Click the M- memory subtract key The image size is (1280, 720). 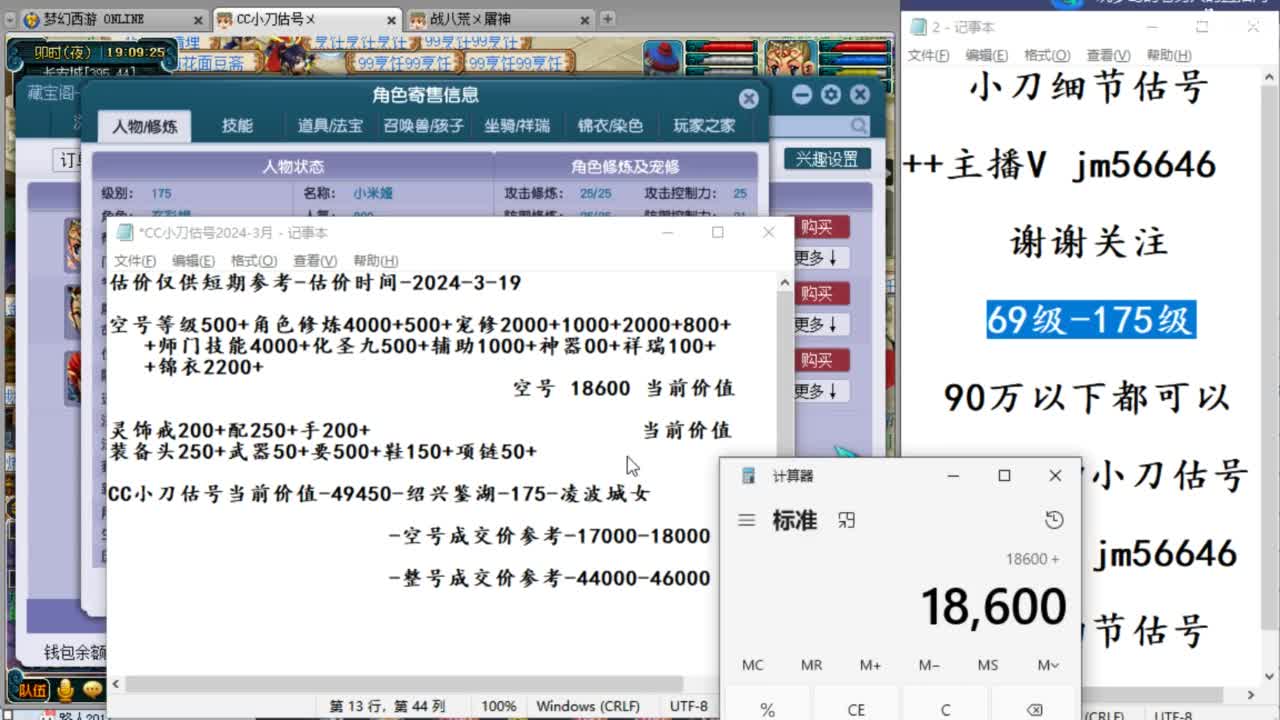point(929,665)
